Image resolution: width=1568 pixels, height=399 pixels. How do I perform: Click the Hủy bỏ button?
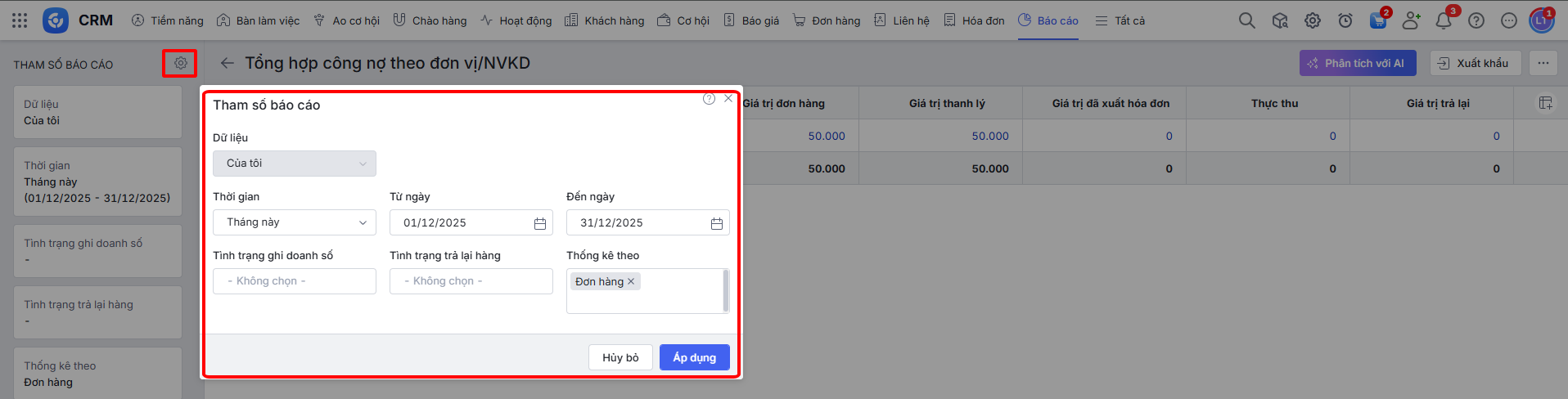pos(620,357)
